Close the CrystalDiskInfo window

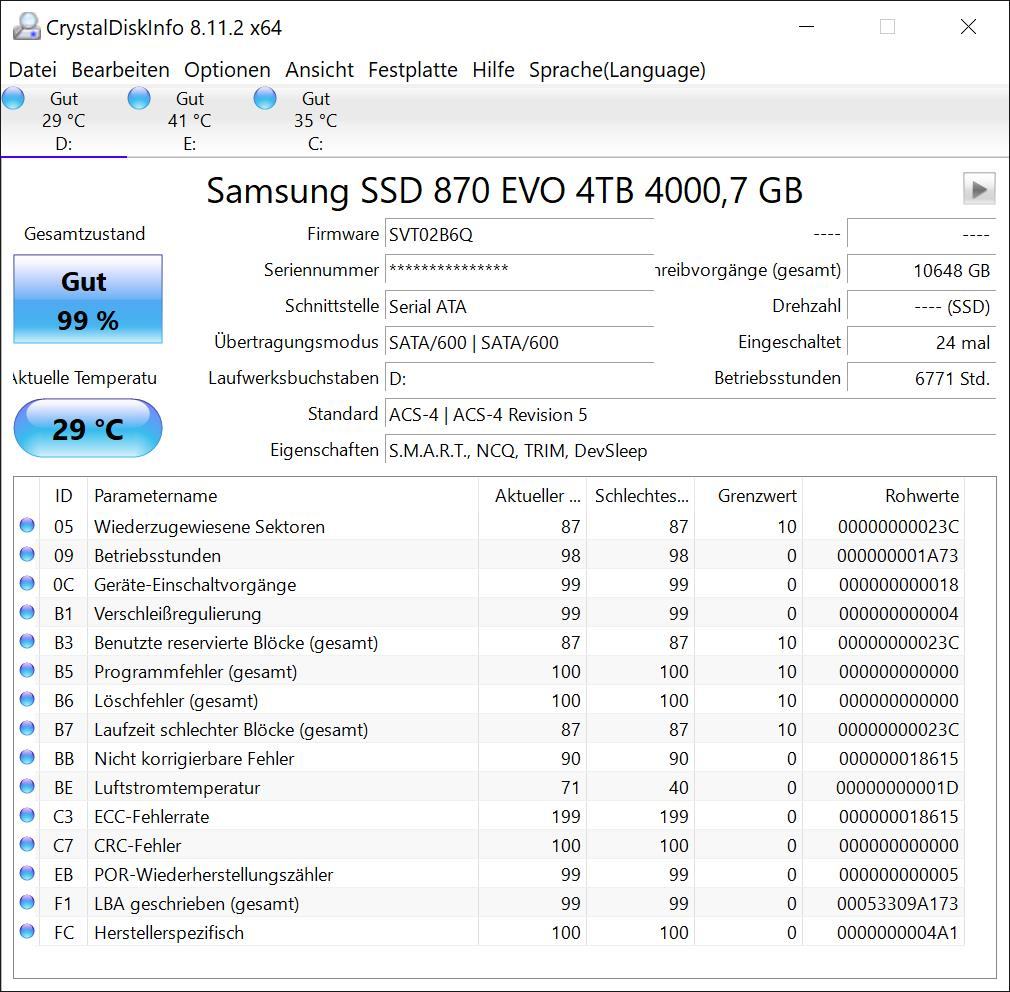click(x=968, y=27)
